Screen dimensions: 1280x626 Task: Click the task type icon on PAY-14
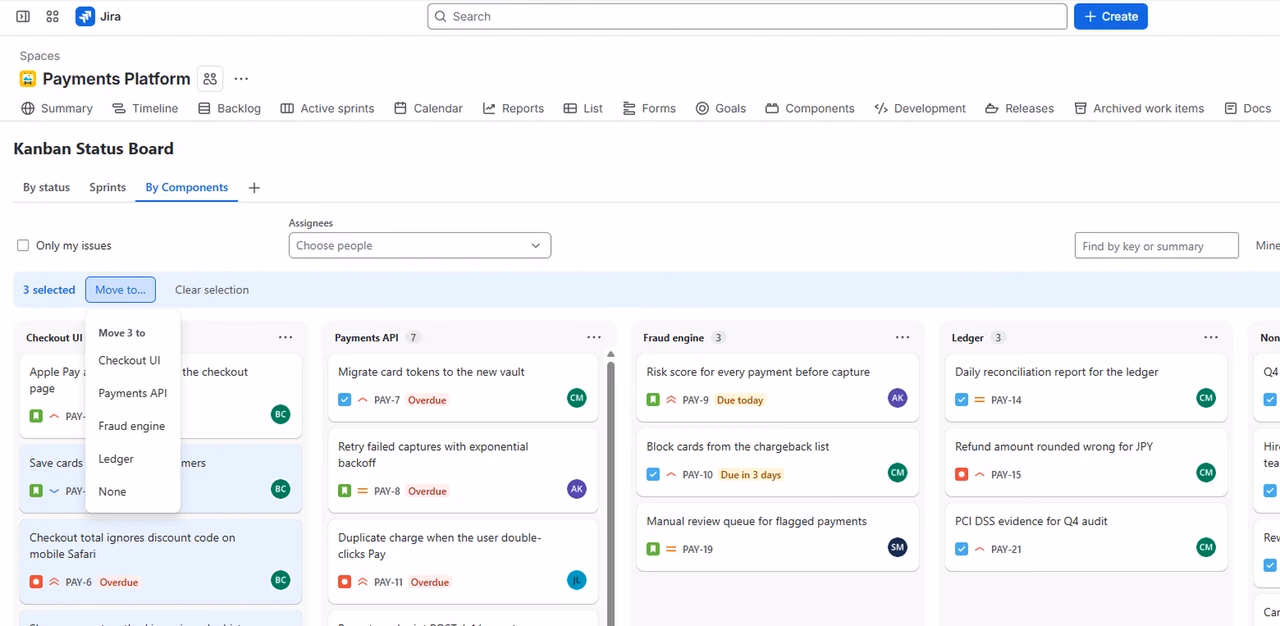962,400
